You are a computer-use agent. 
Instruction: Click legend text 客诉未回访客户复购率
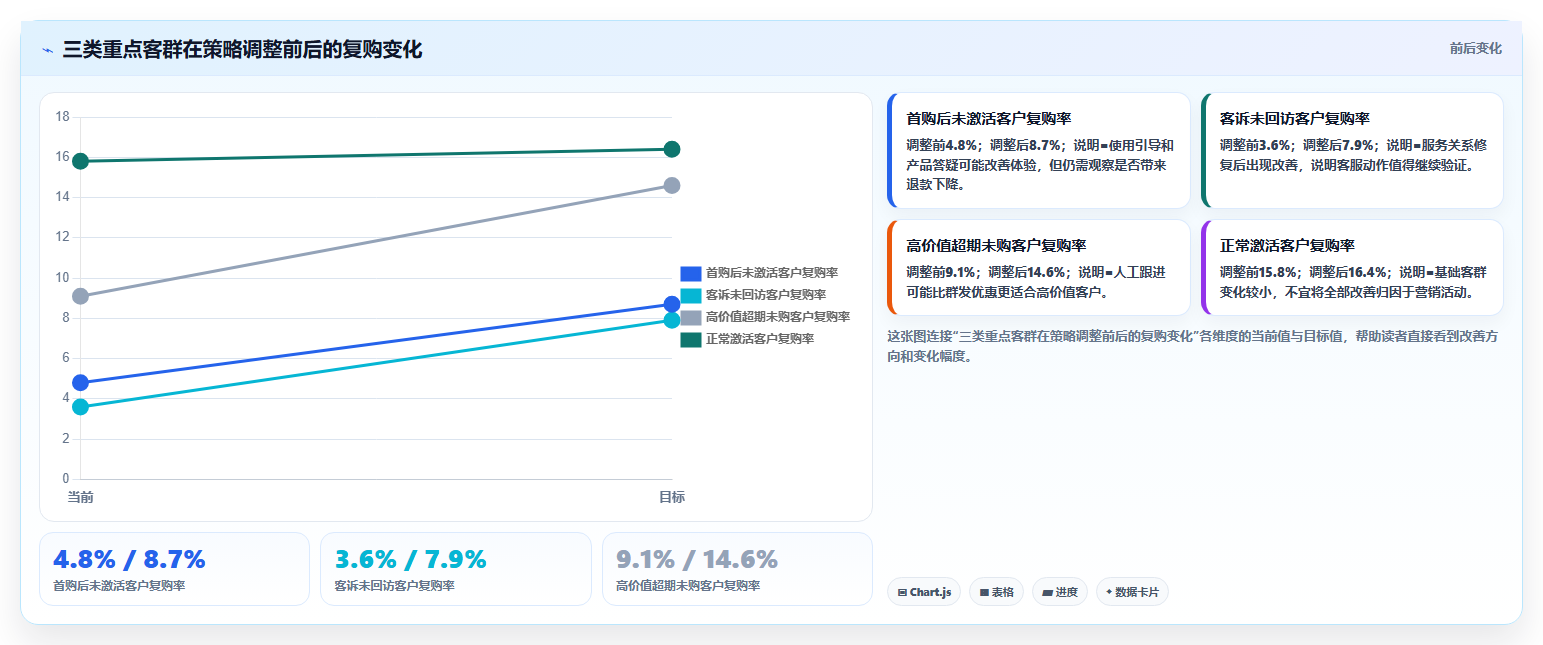pyautogui.click(x=766, y=295)
